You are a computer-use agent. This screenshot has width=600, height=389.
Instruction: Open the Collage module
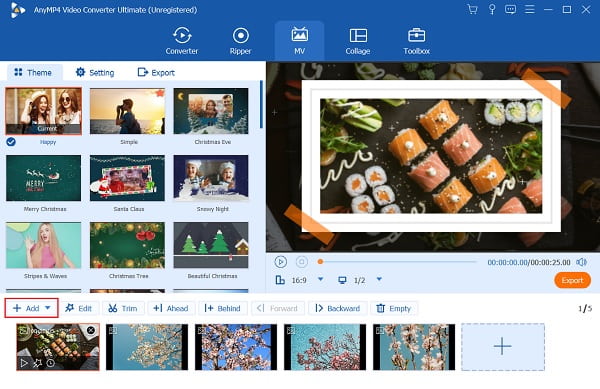point(358,41)
